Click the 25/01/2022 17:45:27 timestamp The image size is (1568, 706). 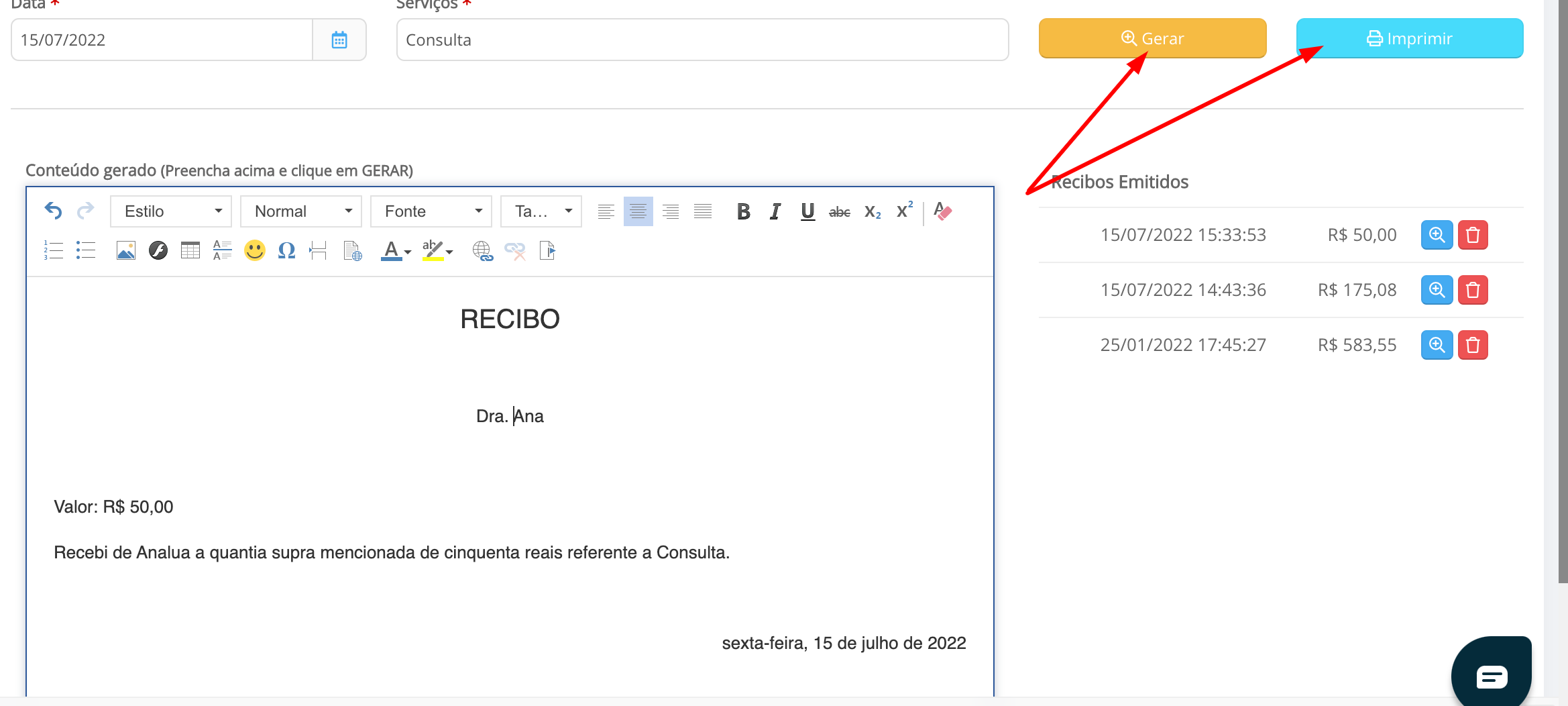tap(1183, 345)
